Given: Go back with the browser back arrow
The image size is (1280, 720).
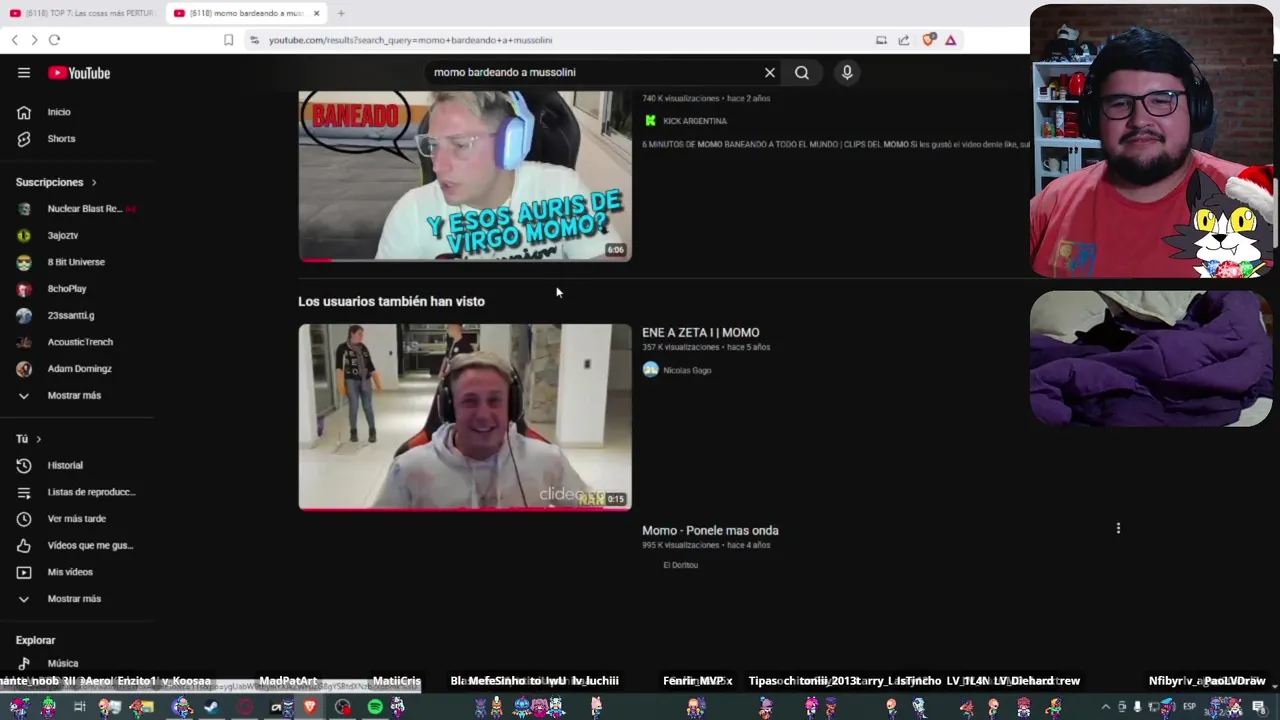Looking at the screenshot, I should coord(14,40).
